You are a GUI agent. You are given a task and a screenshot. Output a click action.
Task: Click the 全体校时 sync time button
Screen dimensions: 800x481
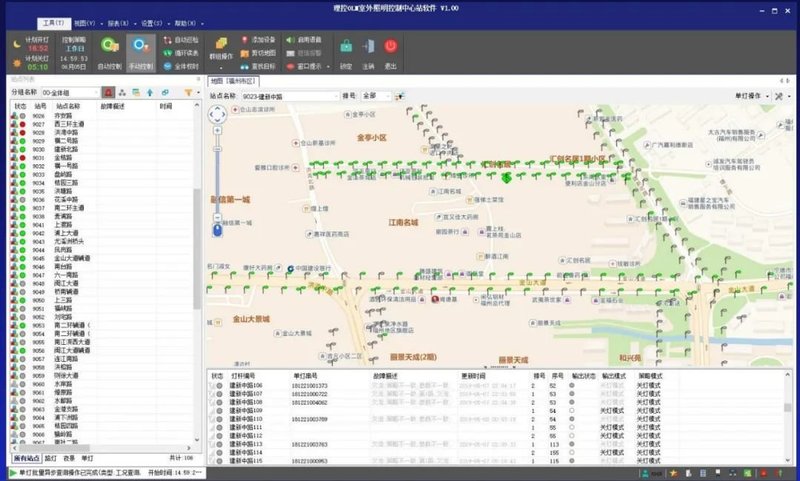click(180, 65)
